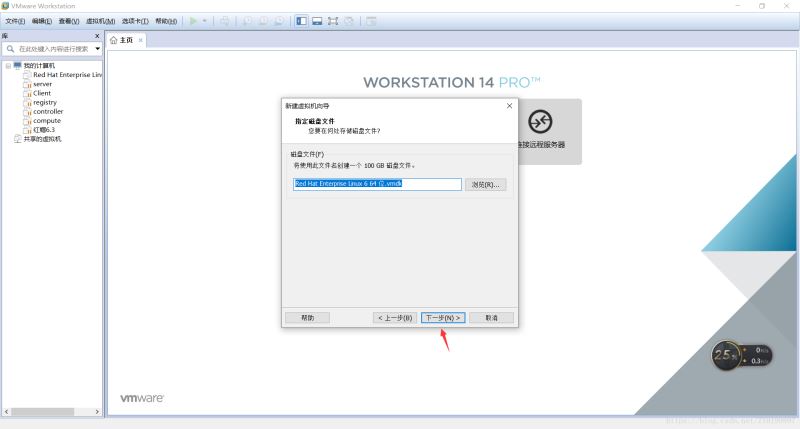Select the server VM in the library
The width and height of the screenshot is (800, 429).
[x=42, y=84]
